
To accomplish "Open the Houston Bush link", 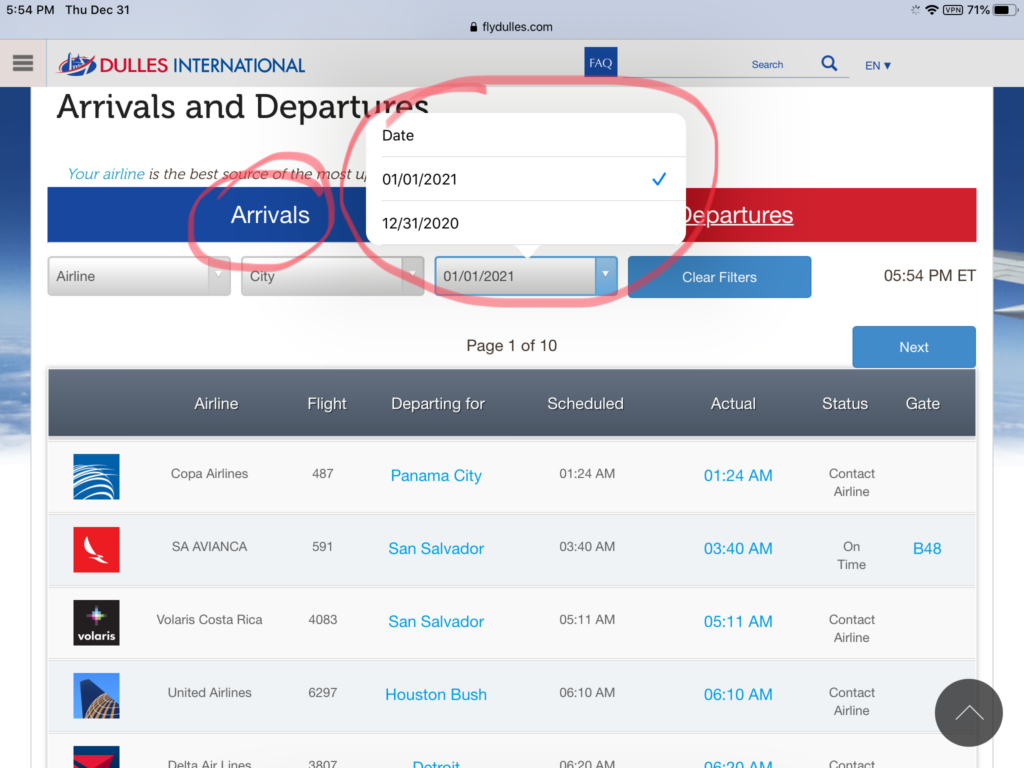I will [436, 694].
